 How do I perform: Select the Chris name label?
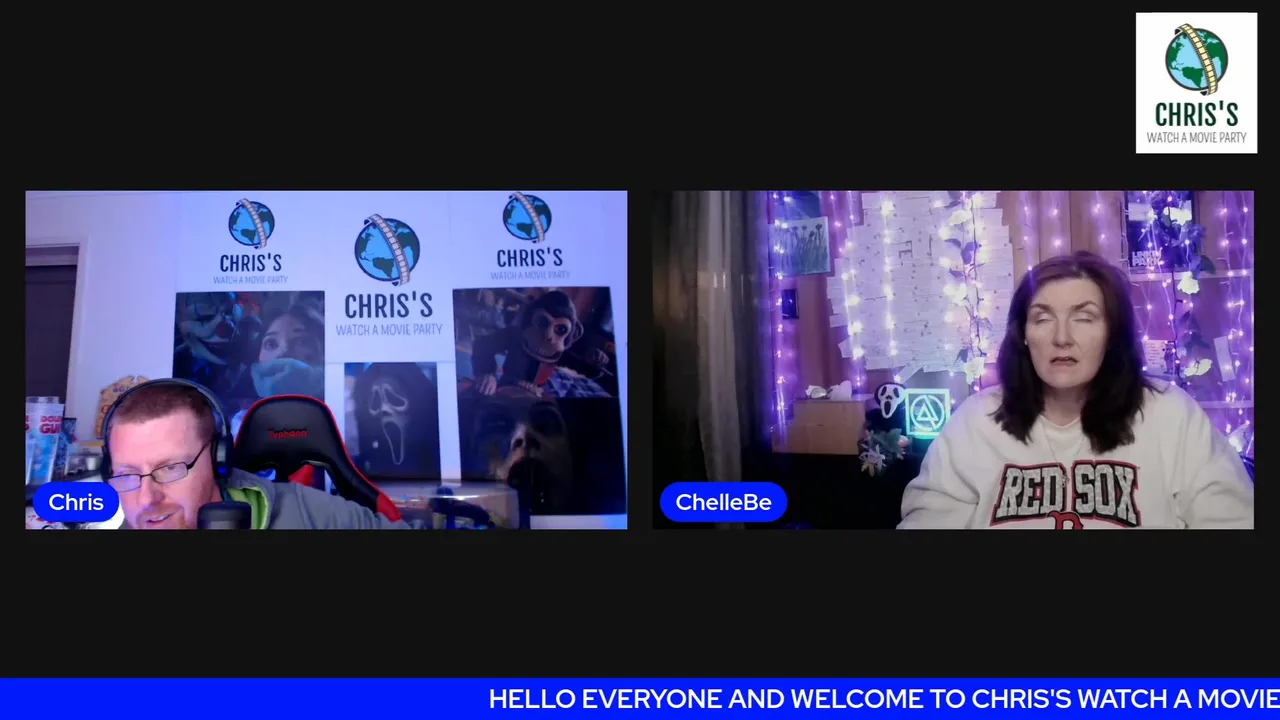76,502
